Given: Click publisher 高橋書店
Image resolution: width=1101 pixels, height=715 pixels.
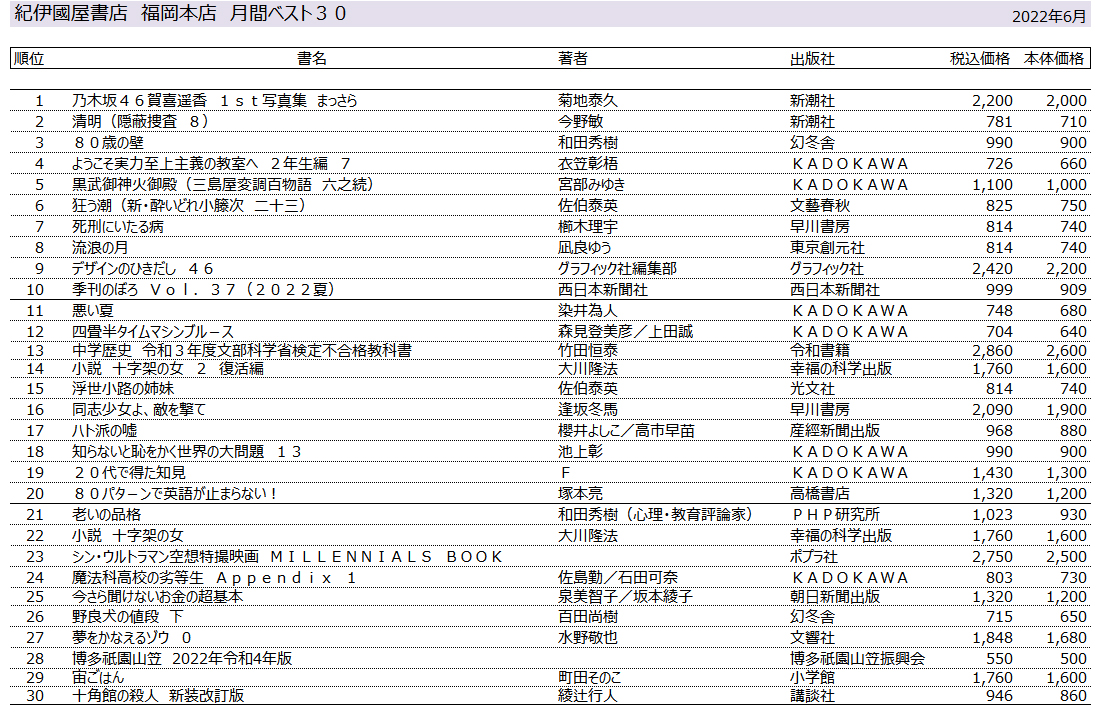Looking at the screenshot, I should coord(819,493).
